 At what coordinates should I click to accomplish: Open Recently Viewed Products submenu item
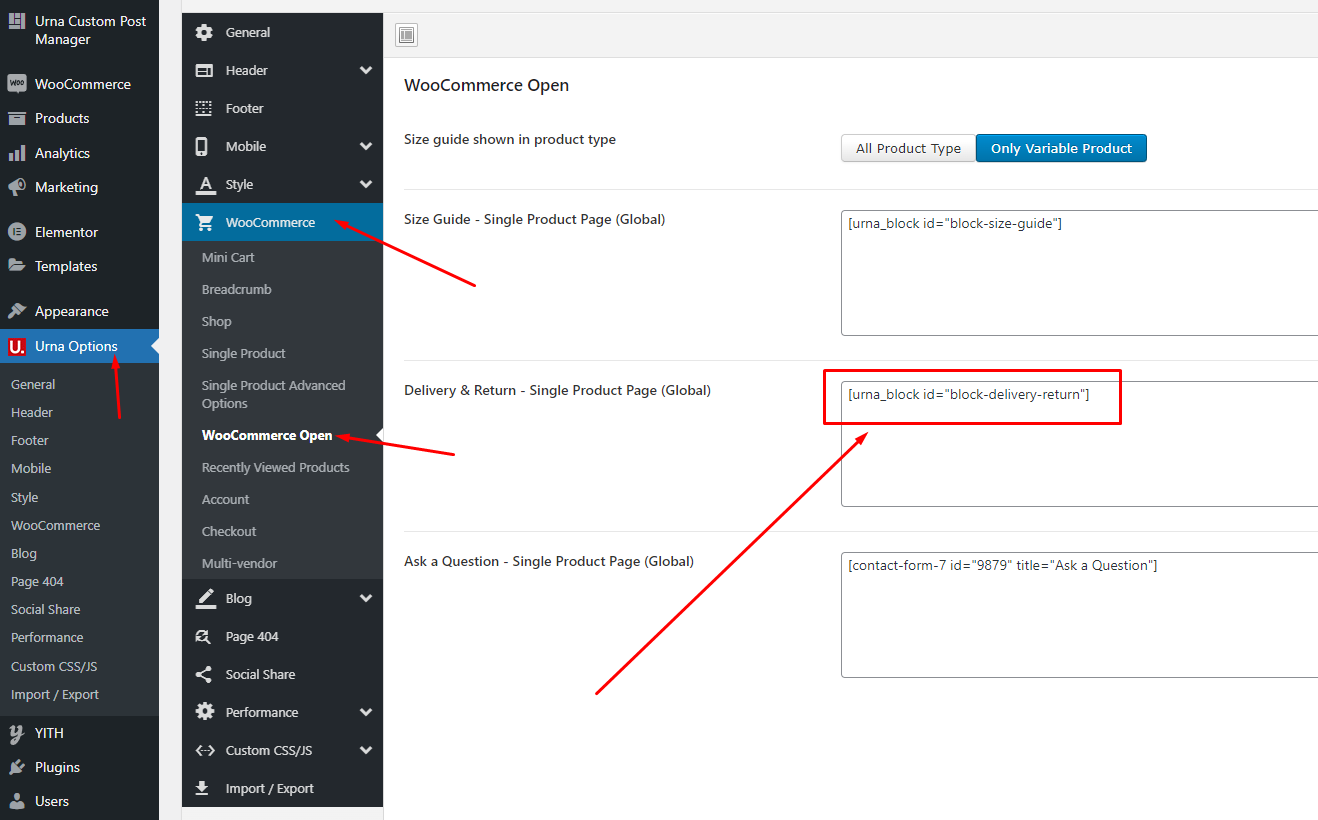tap(276, 467)
